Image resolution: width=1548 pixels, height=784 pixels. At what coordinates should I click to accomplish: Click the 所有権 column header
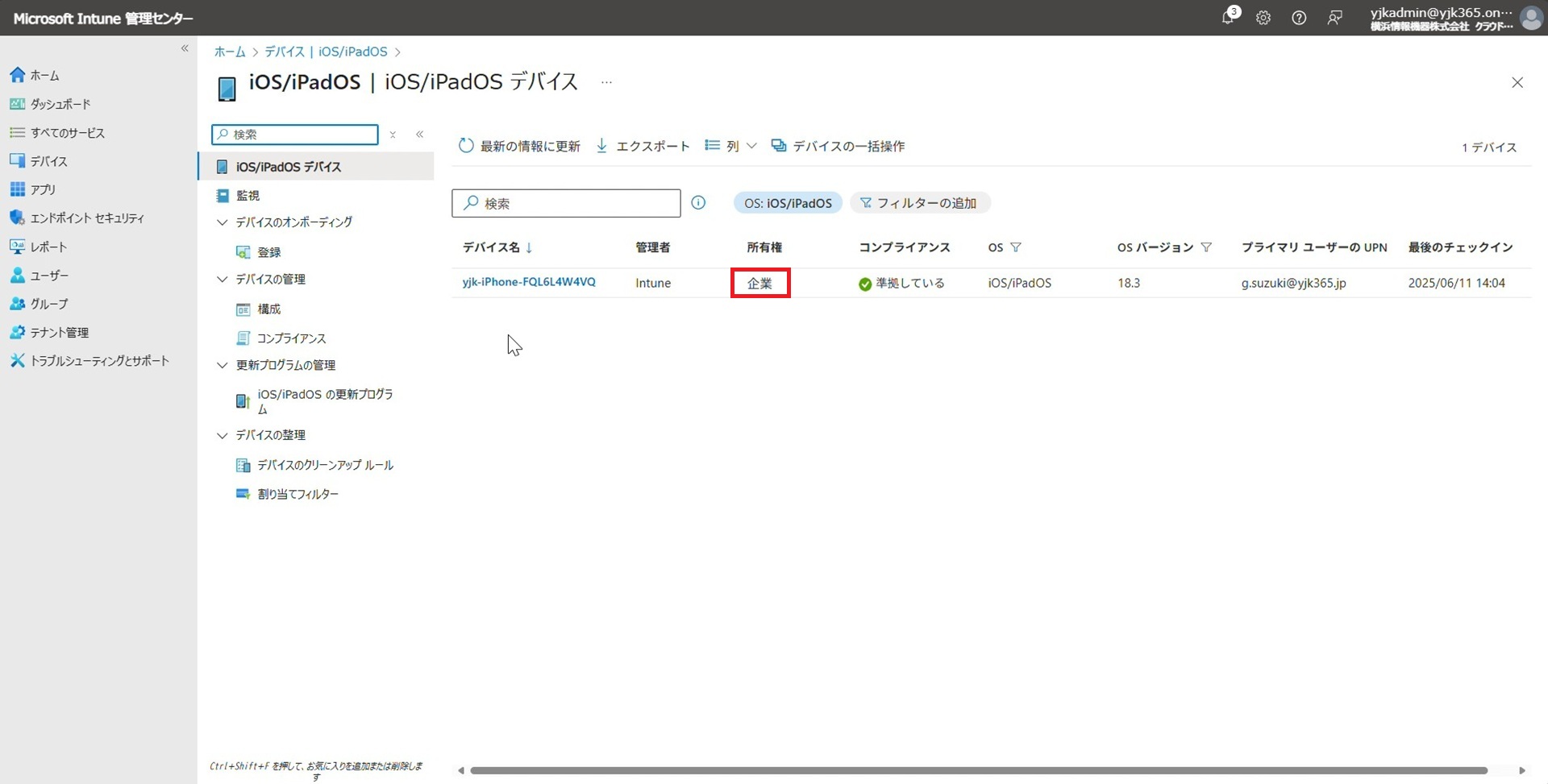(x=764, y=247)
